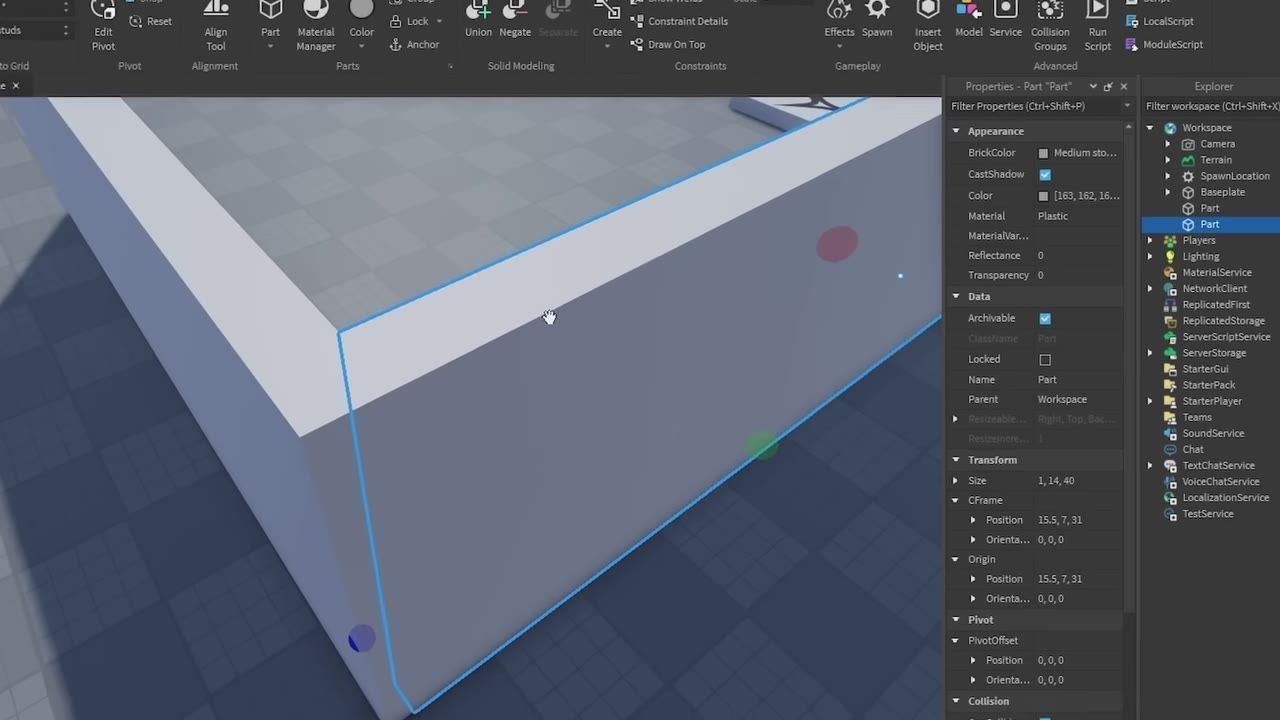The image size is (1280, 720).
Task: Select the Align Tool icon
Action: click(216, 26)
